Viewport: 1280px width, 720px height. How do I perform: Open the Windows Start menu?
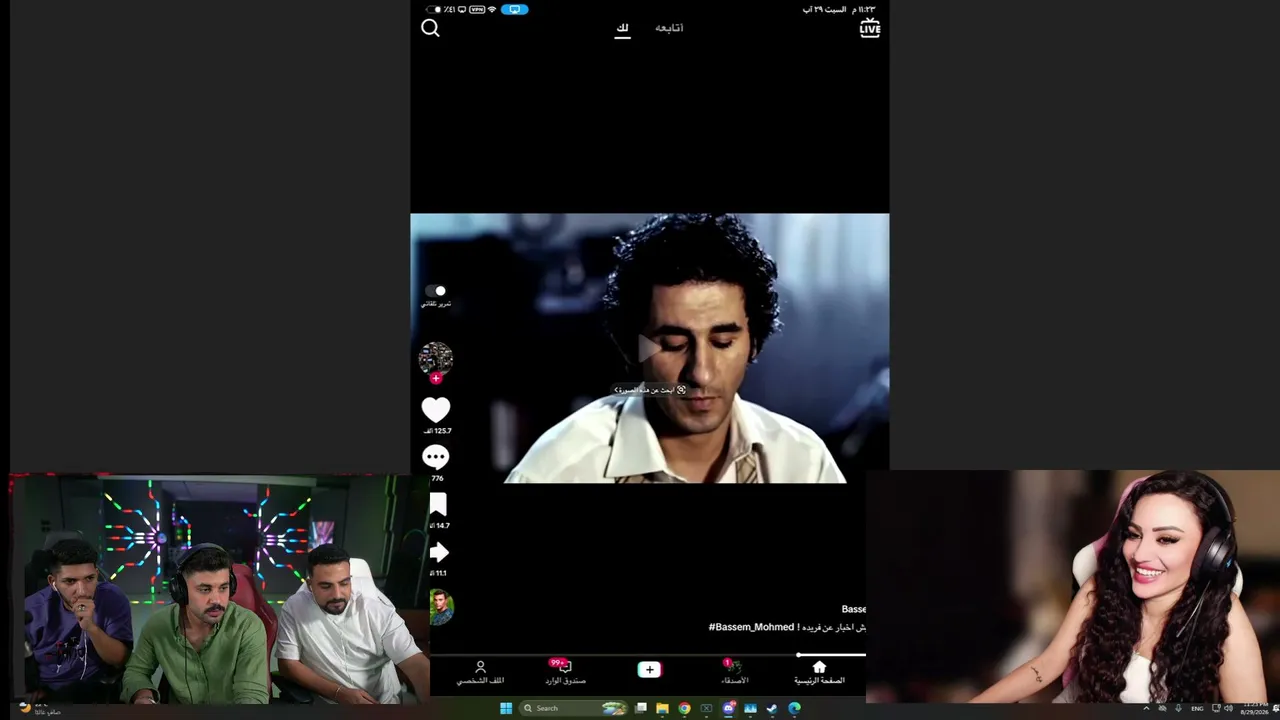click(506, 708)
